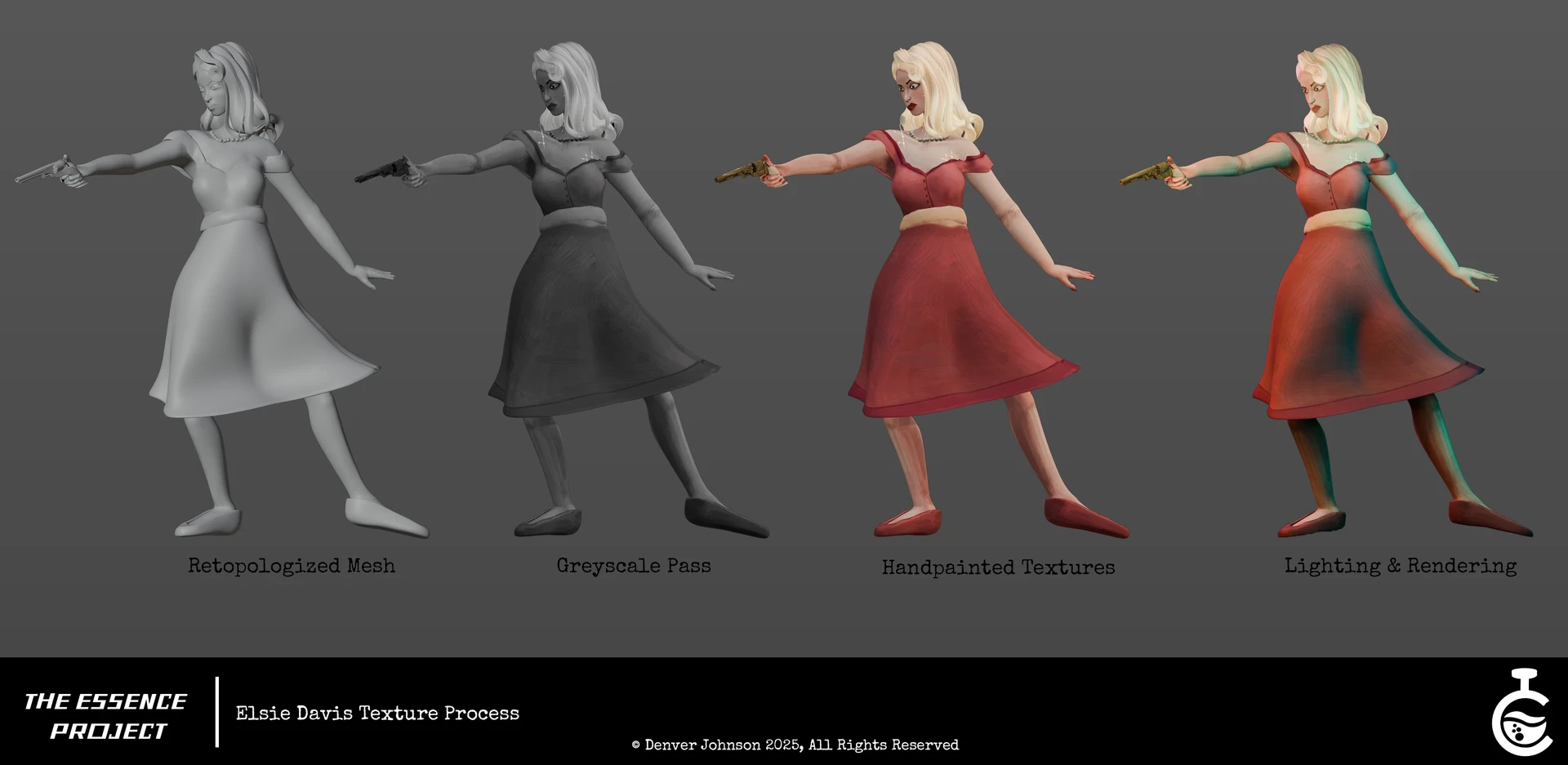
Task: Select the lighting and rendering figure
Action: 1326,290
